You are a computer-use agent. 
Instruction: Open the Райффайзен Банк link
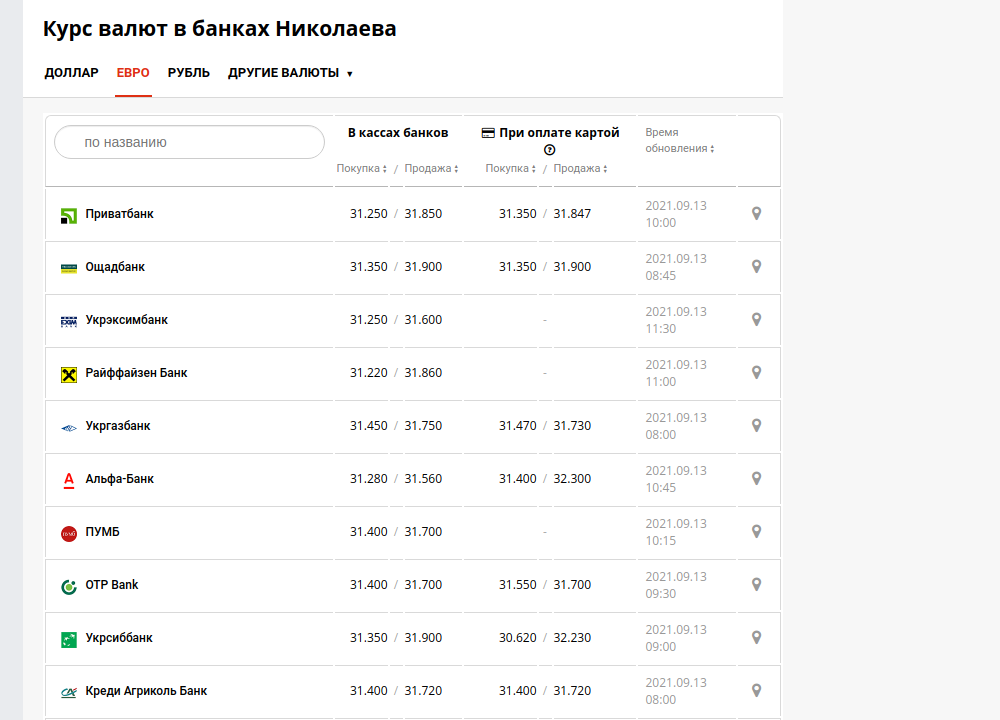136,372
